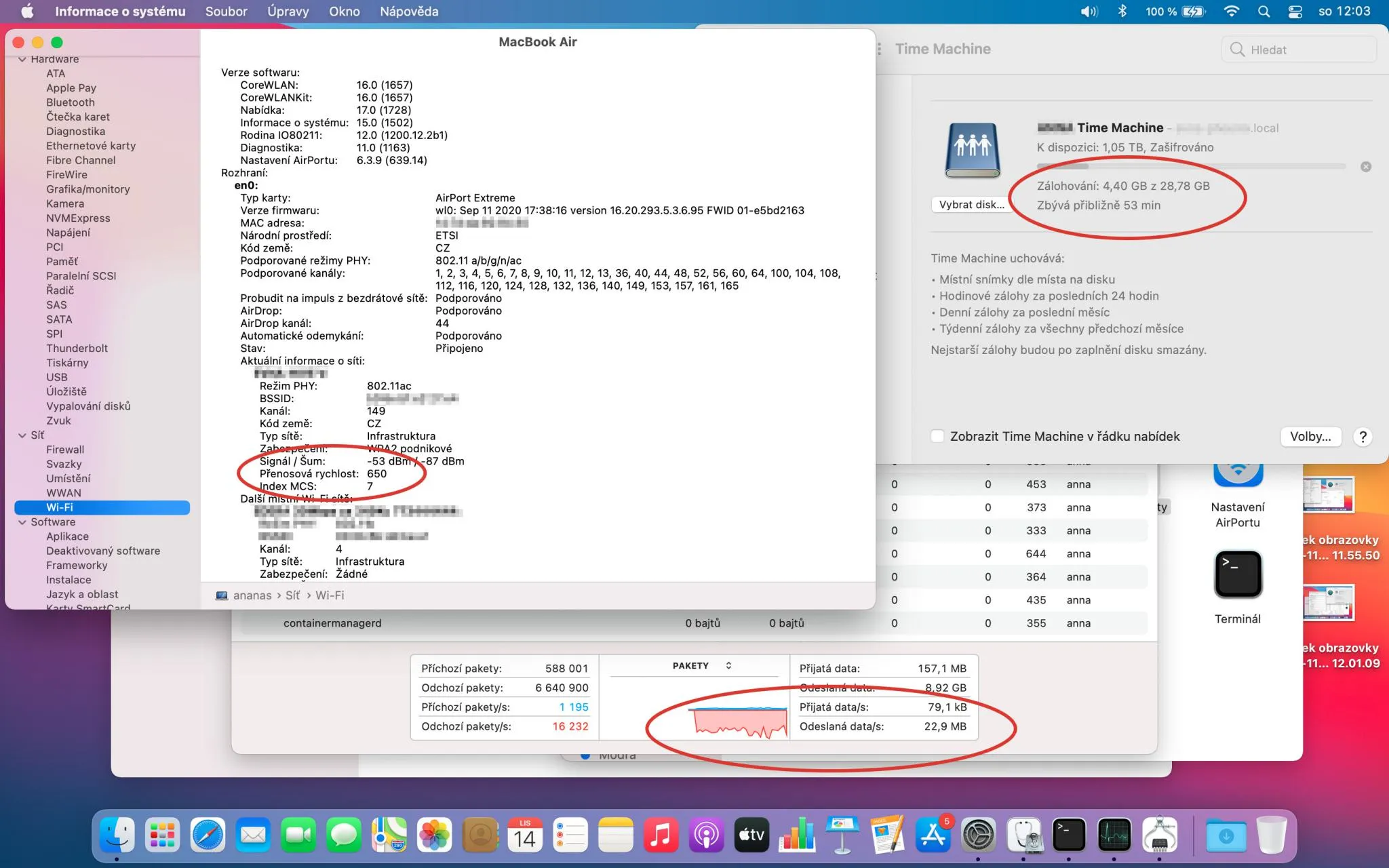
Task: Launch Keynote from the Dock
Action: click(843, 834)
